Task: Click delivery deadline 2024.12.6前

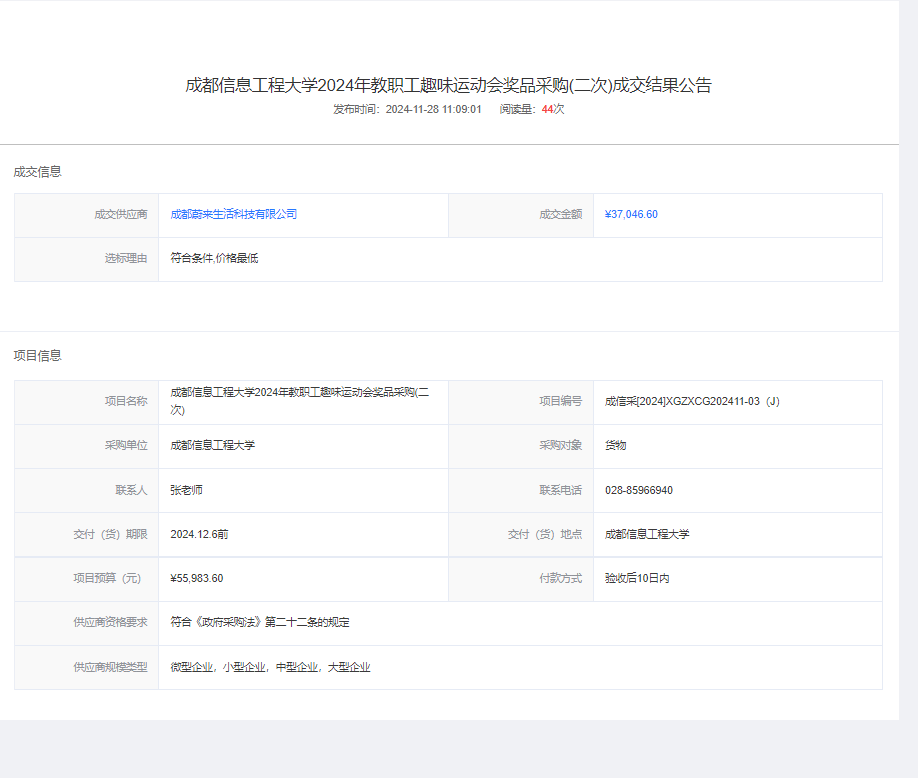Action: pyautogui.click(x=199, y=534)
